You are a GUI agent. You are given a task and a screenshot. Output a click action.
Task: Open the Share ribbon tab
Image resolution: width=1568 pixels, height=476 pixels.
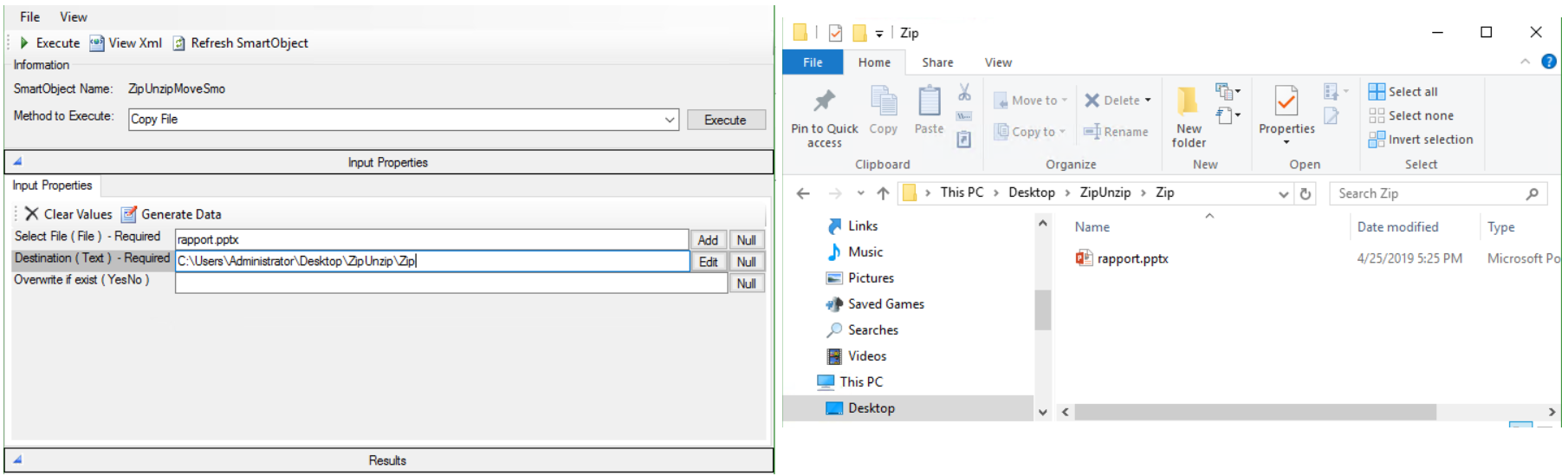[937, 62]
